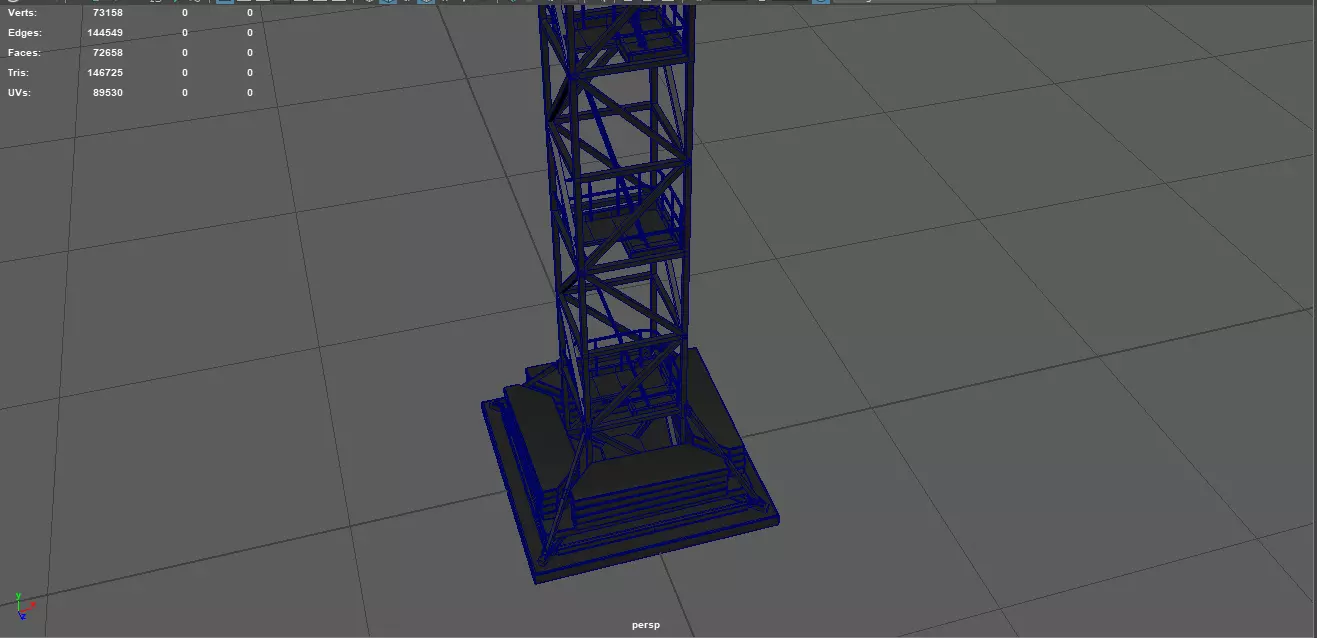Click the persp camera name label
The width and height of the screenshot is (1317, 638).
coord(646,625)
